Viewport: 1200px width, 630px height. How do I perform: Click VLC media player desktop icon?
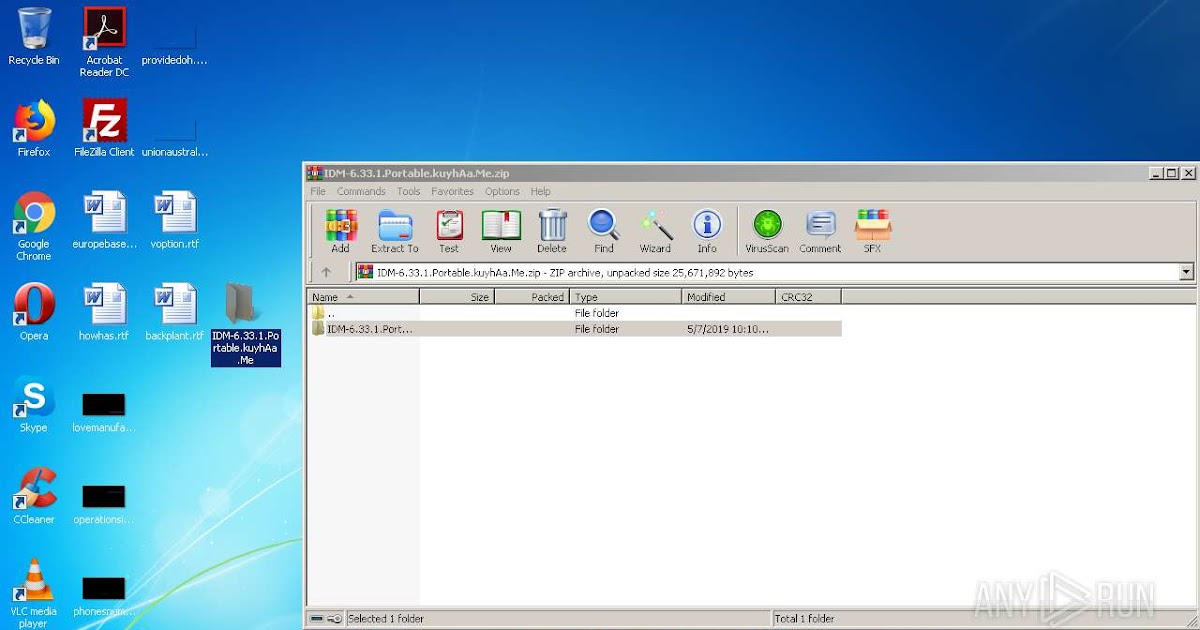[x=34, y=593]
